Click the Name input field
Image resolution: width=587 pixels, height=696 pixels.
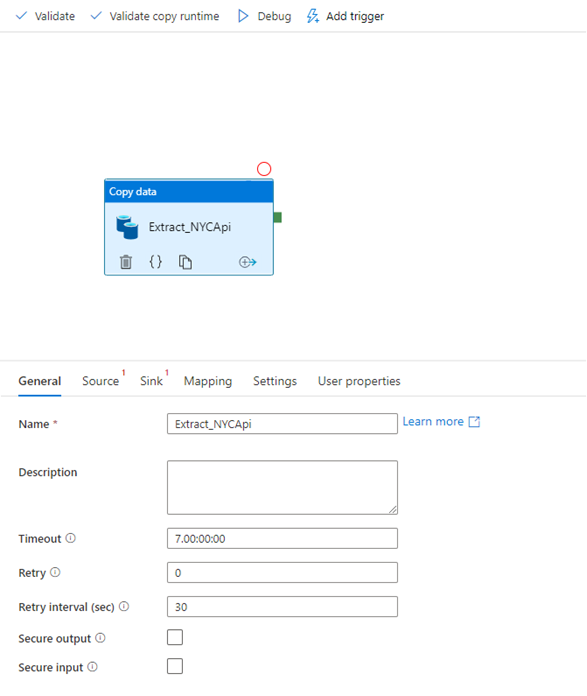(282, 424)
